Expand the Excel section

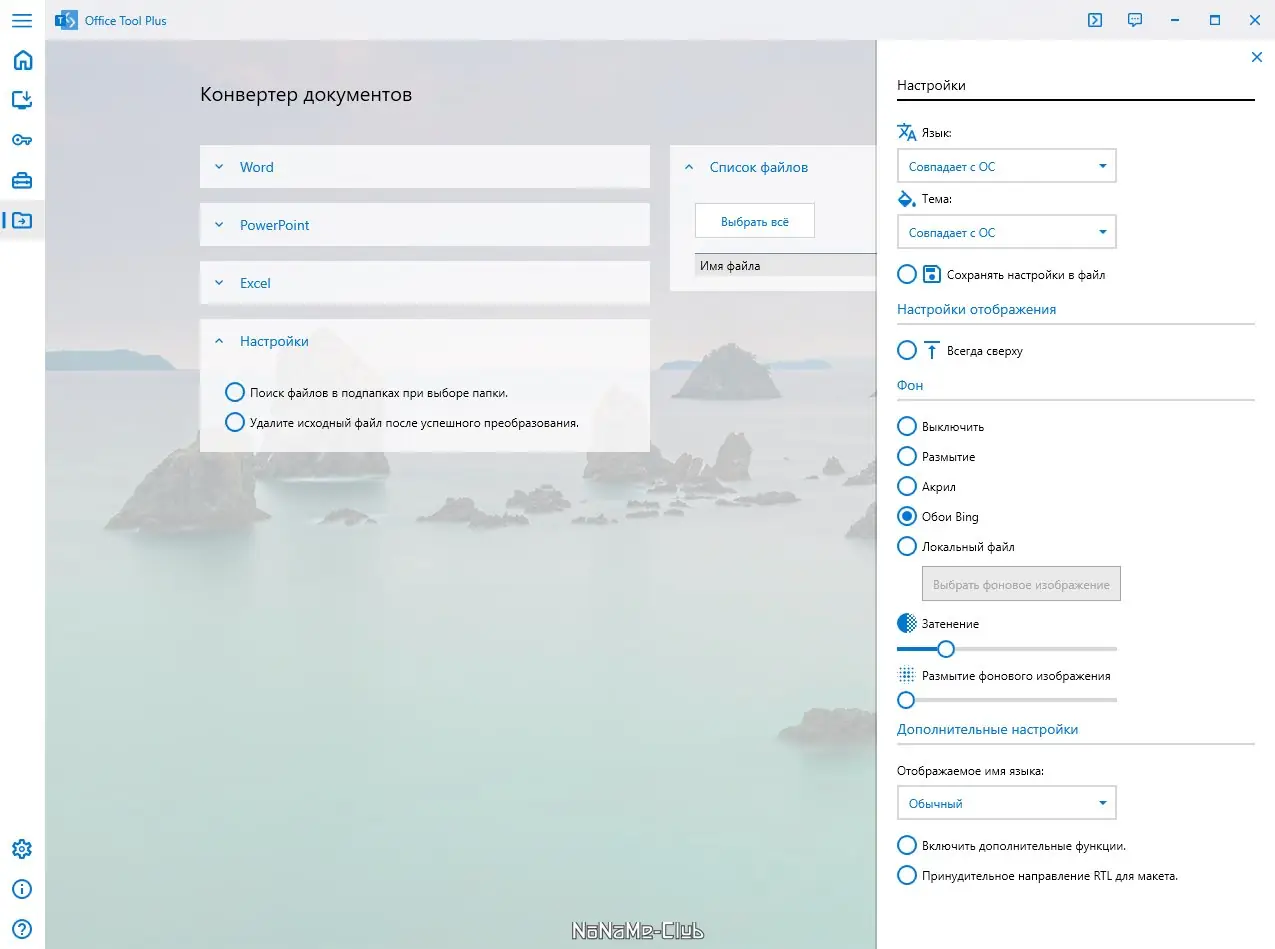424,283
